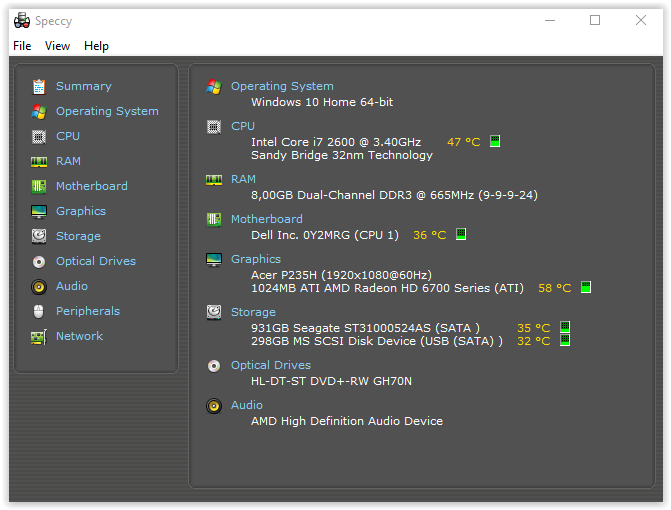Image resolution: width=671 pixels, height=510 pixels.
Task: Click the CPU chip icon in sidebar
Action: [x=39, y=136]
